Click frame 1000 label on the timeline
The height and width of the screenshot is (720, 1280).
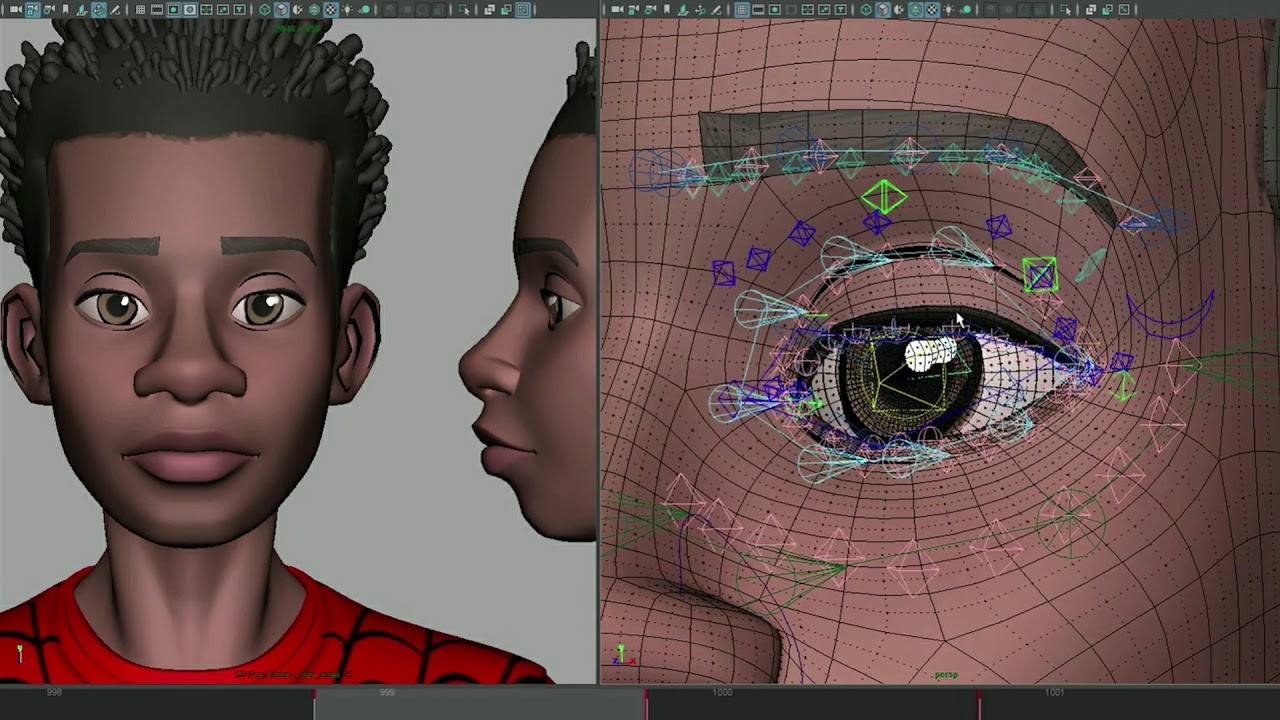coord(722,692)
